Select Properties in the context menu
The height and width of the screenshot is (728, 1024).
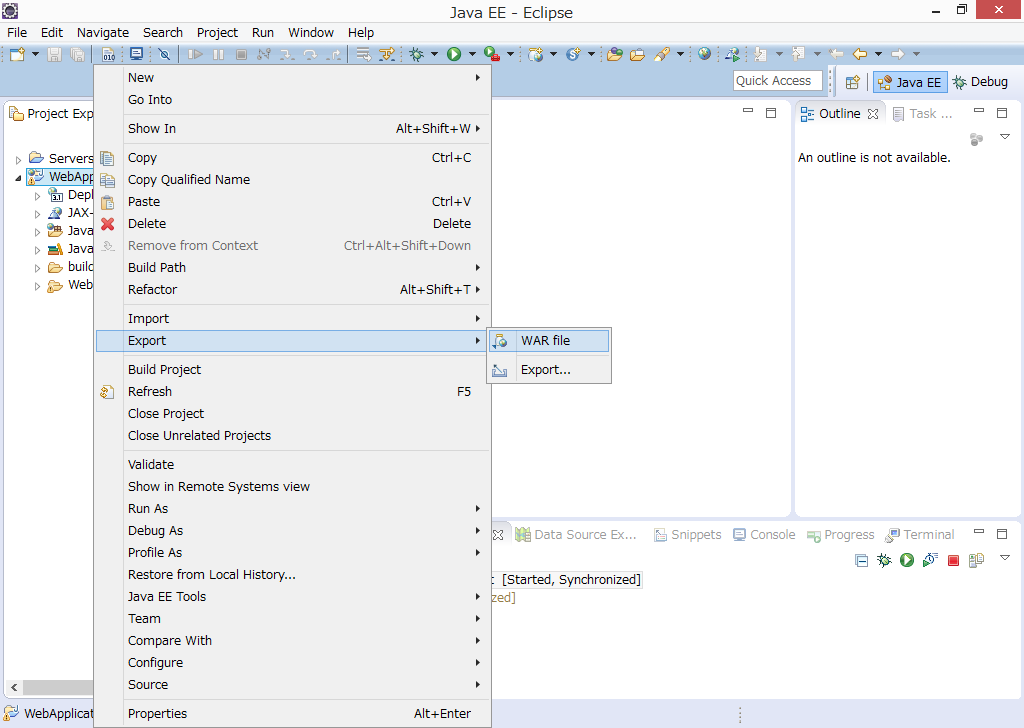pyautogui.click(x=293, y=714)
